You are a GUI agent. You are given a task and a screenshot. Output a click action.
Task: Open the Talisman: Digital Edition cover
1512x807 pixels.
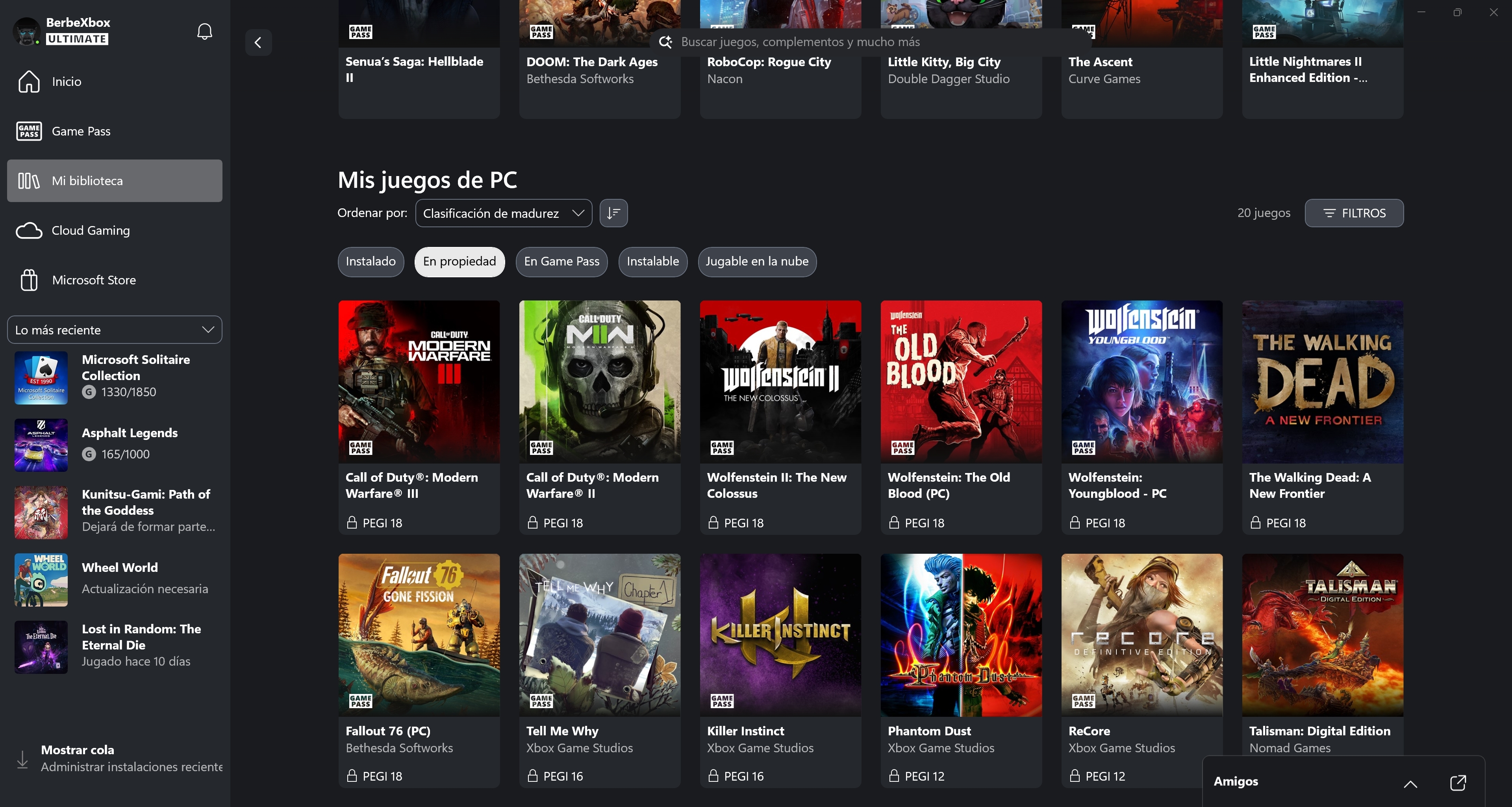tap(1323, 635)
